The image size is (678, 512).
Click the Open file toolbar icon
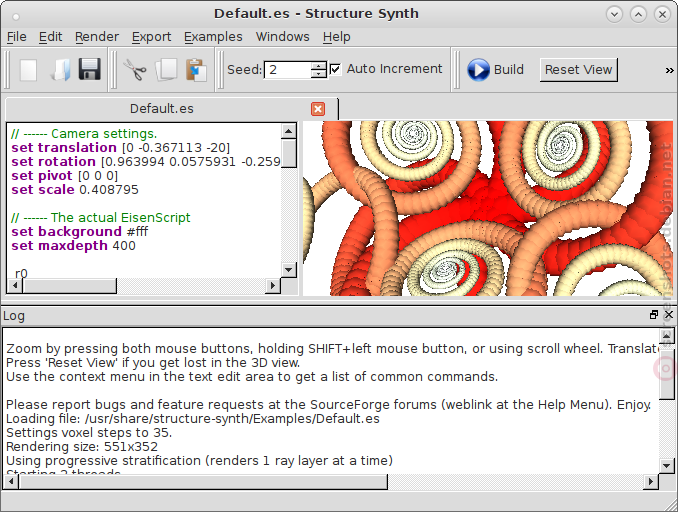(x=60, y=70)
